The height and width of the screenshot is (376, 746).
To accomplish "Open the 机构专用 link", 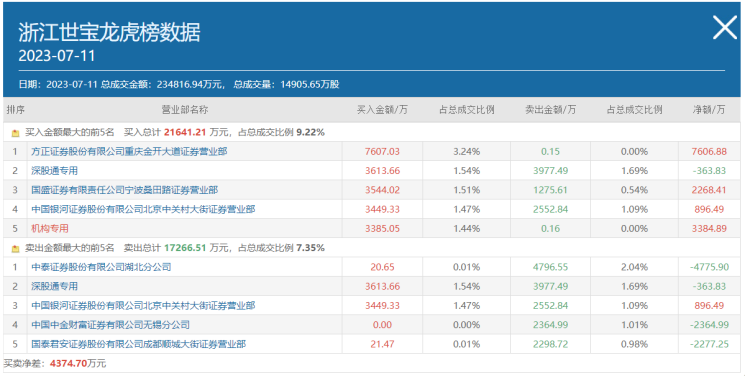I will 50,228.
